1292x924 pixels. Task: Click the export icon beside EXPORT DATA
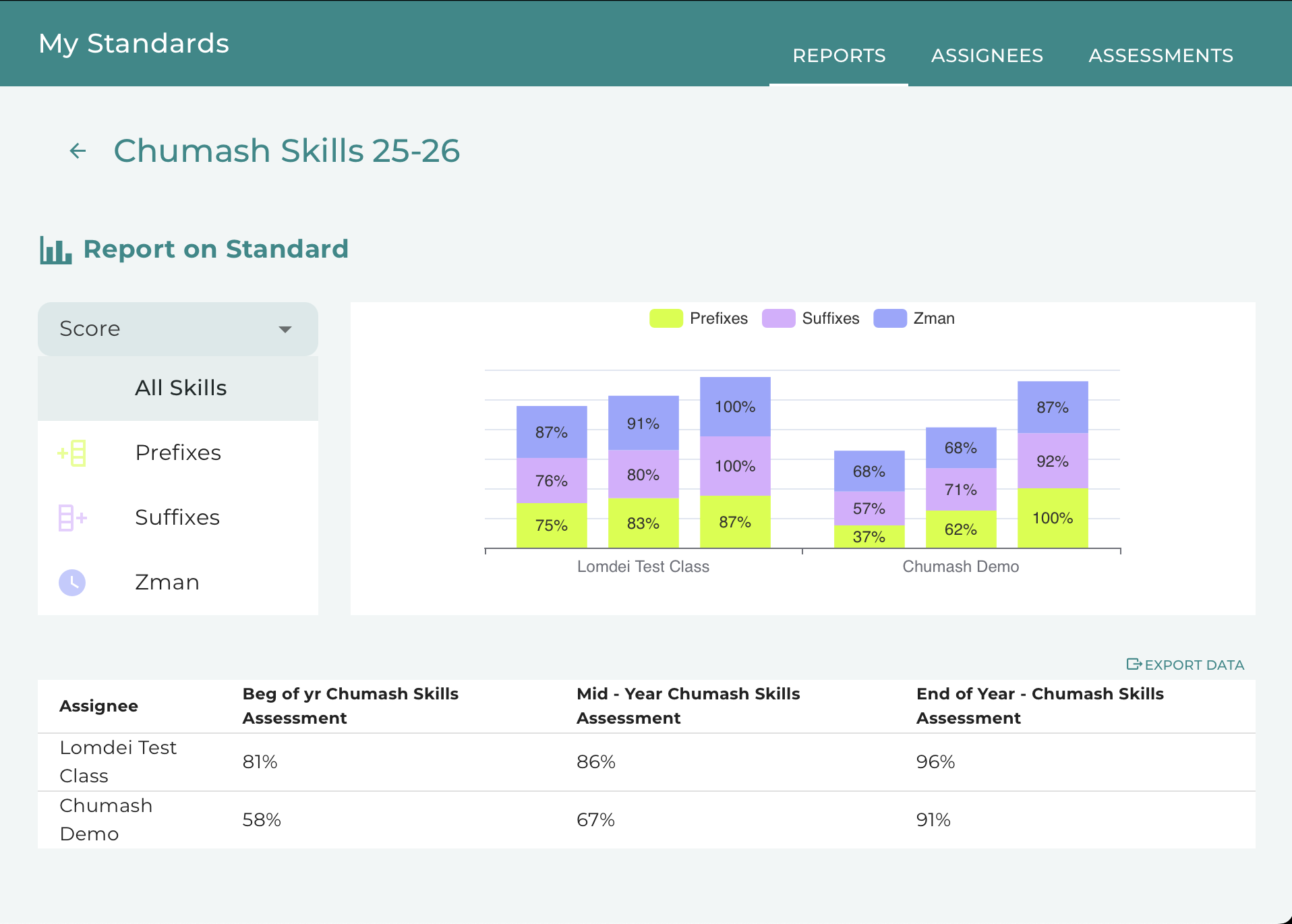(1134, 664)
